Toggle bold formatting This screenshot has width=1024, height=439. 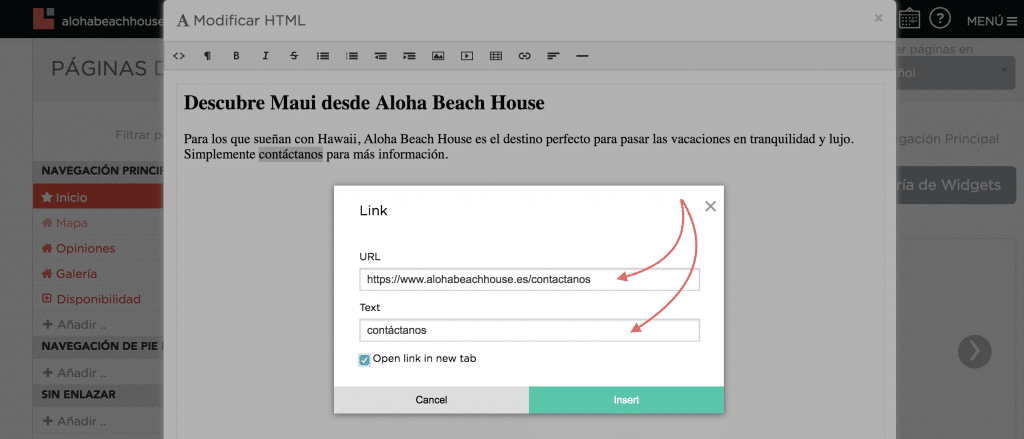[x=236, y=56]
